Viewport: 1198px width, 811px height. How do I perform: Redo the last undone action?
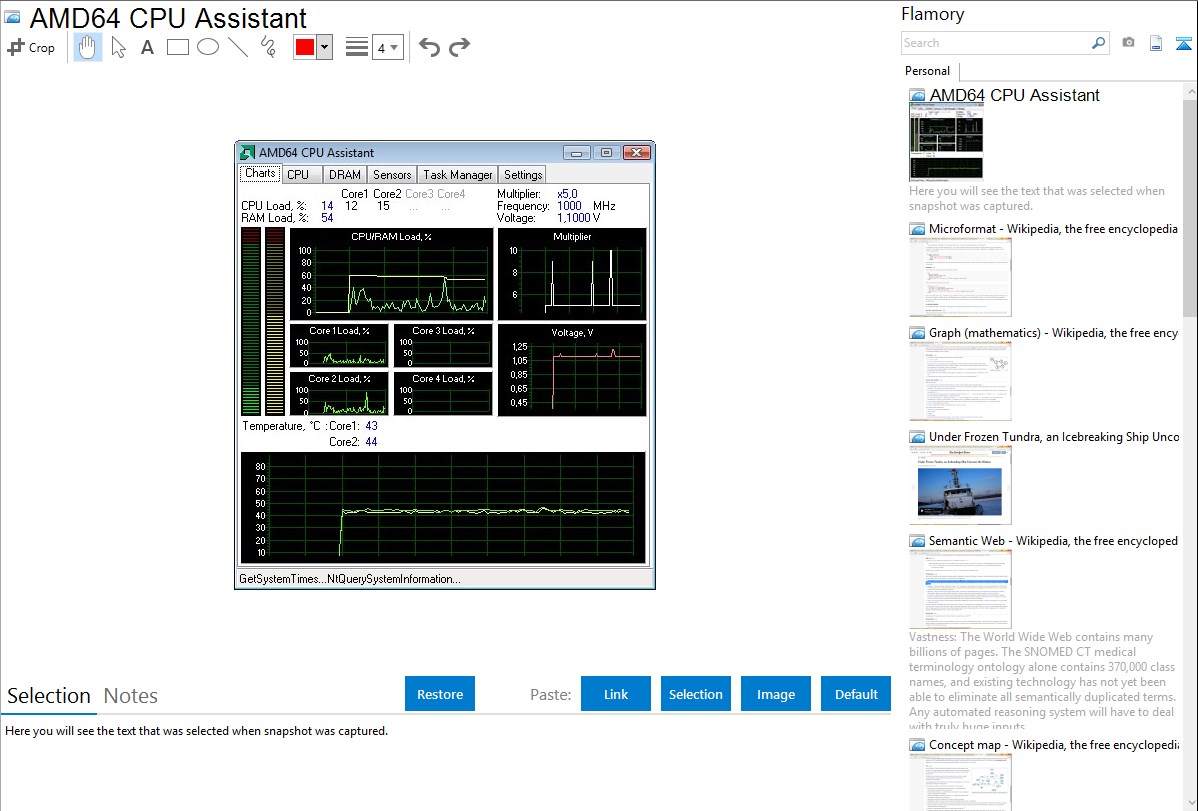[459, 47]
